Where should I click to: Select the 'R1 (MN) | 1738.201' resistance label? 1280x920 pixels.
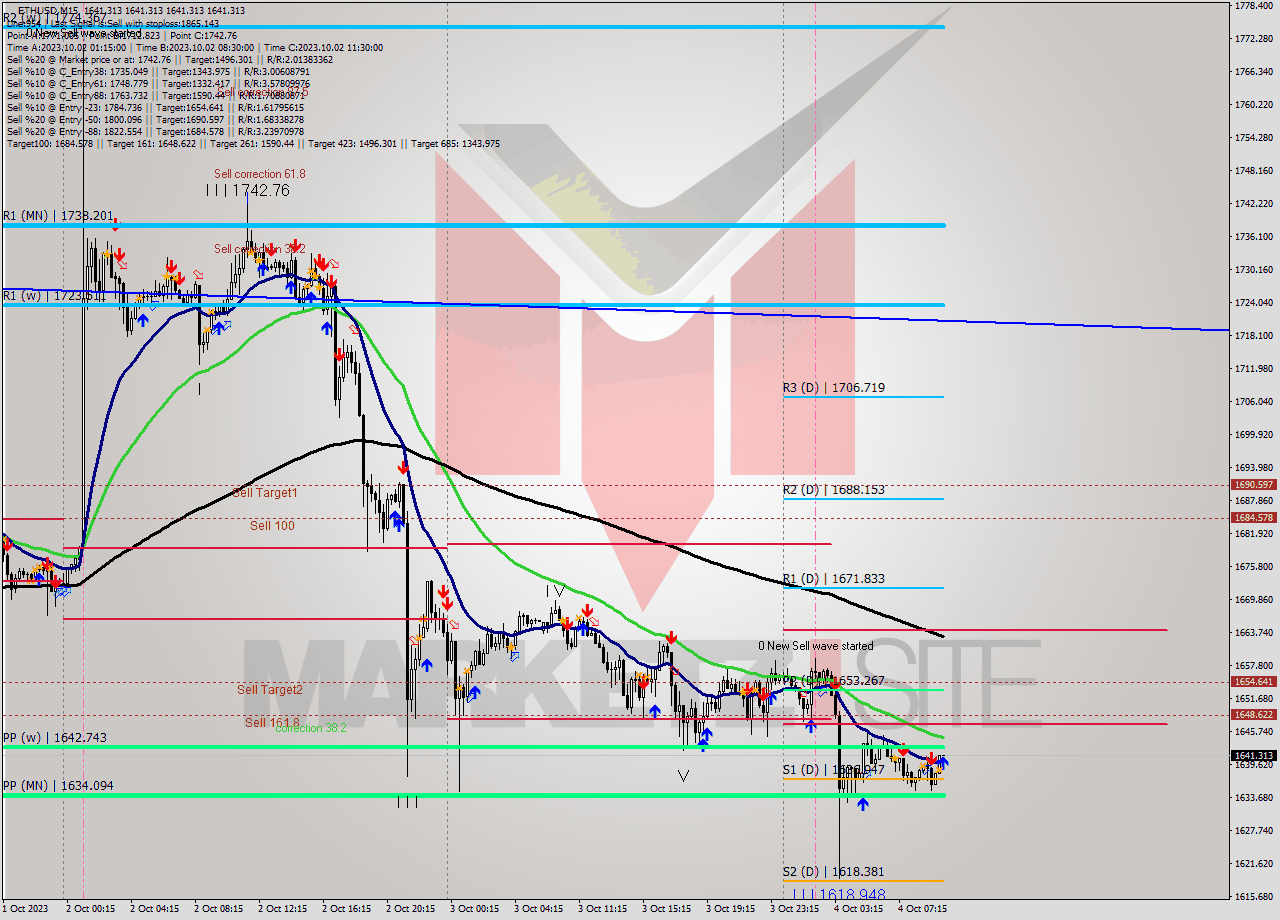point(58,215)
